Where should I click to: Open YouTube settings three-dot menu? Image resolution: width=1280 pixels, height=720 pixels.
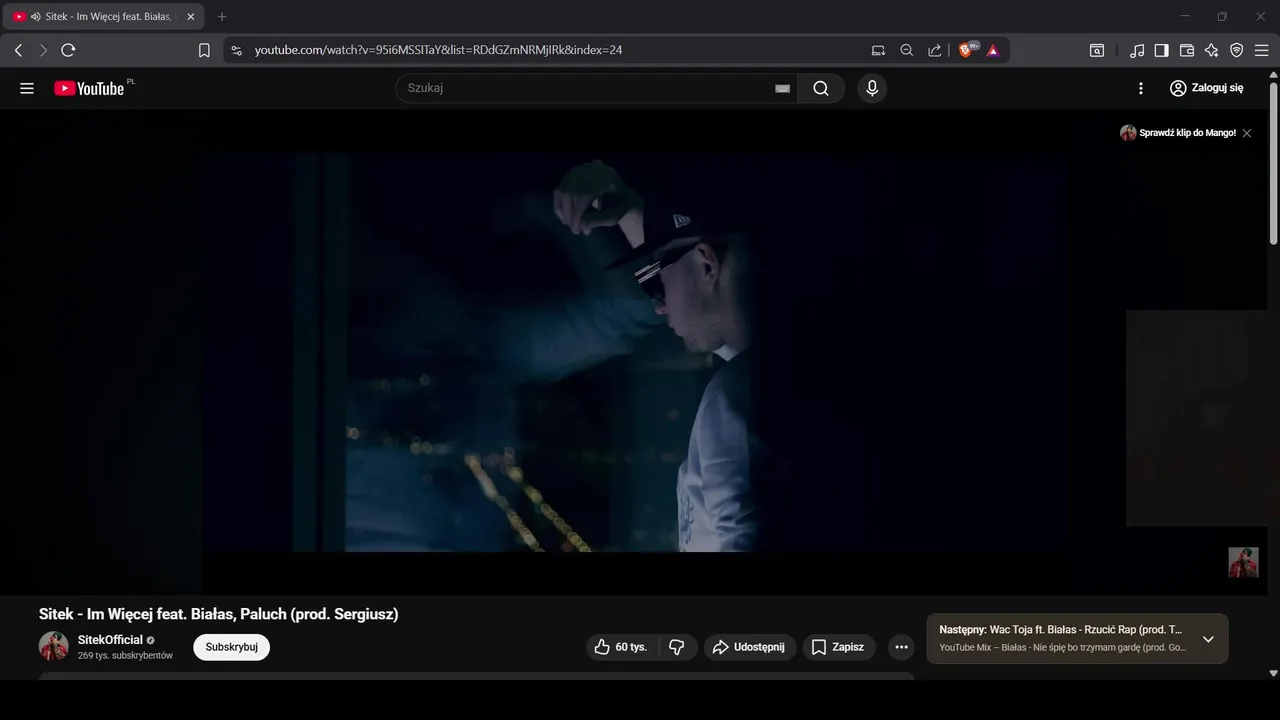coord(1141,88)
